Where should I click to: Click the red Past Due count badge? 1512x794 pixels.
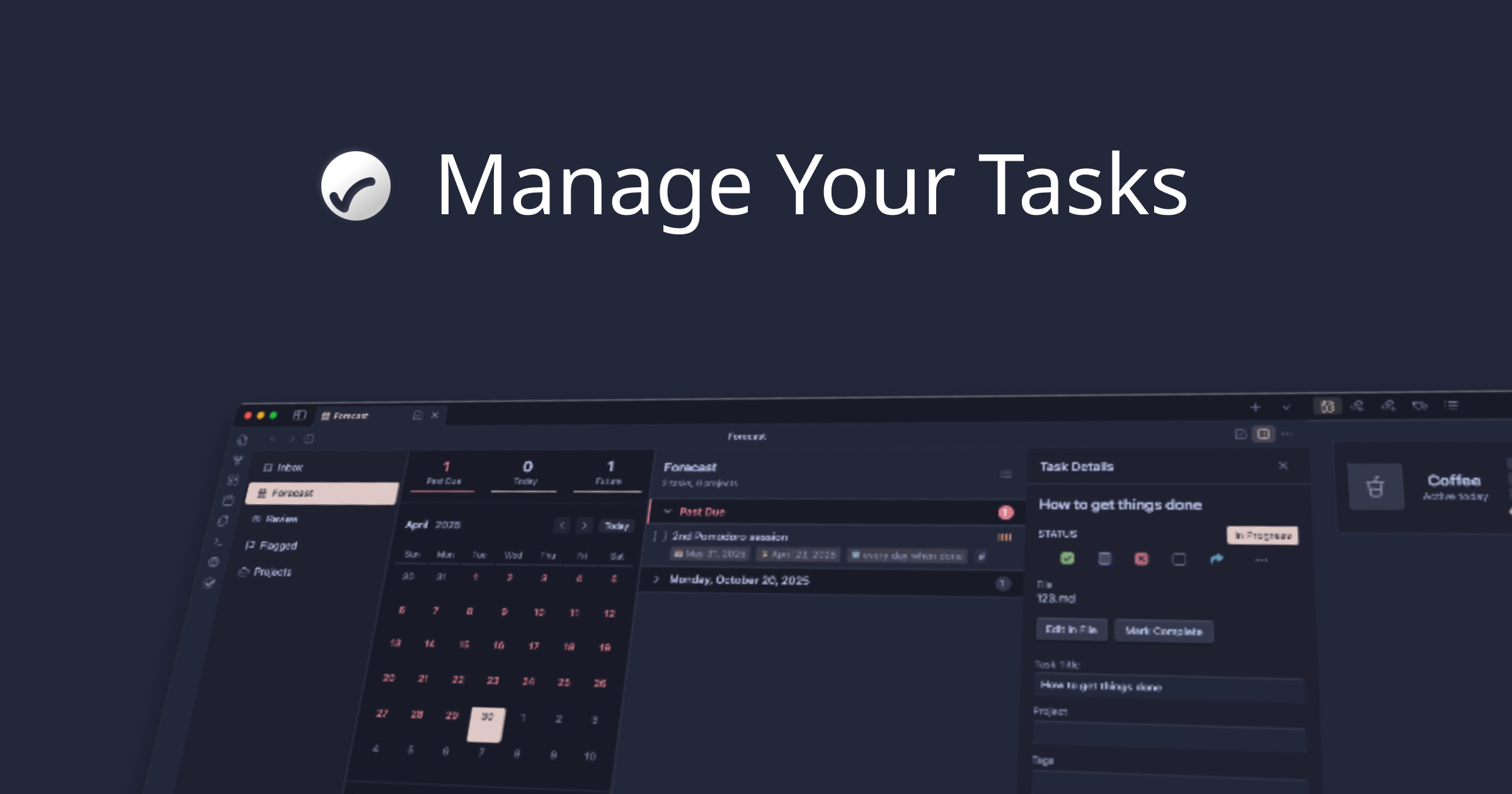click(x=1005, y=512)
